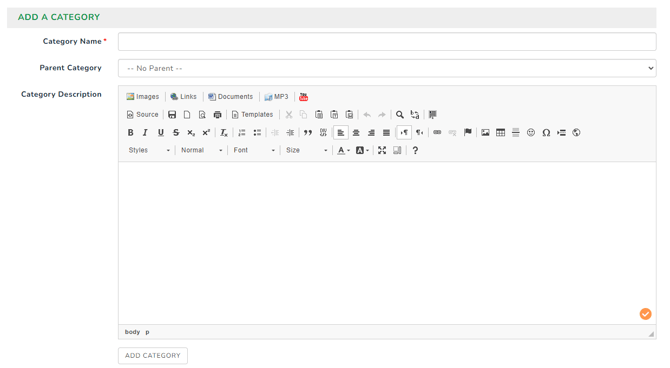Toggle Source view in editor

(142, 115)
